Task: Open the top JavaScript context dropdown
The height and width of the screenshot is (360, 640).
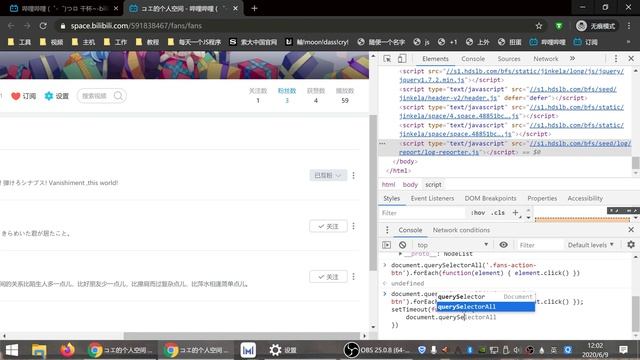Action: point(452,245)
